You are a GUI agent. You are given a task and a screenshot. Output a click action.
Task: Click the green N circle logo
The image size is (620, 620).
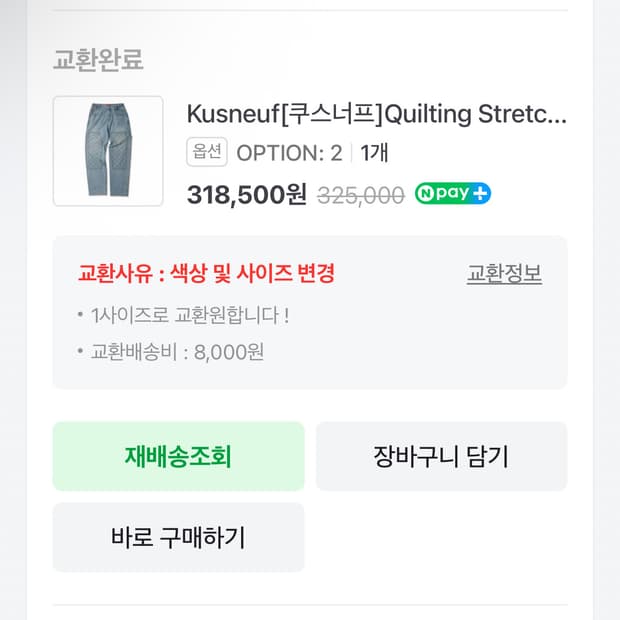427,194
